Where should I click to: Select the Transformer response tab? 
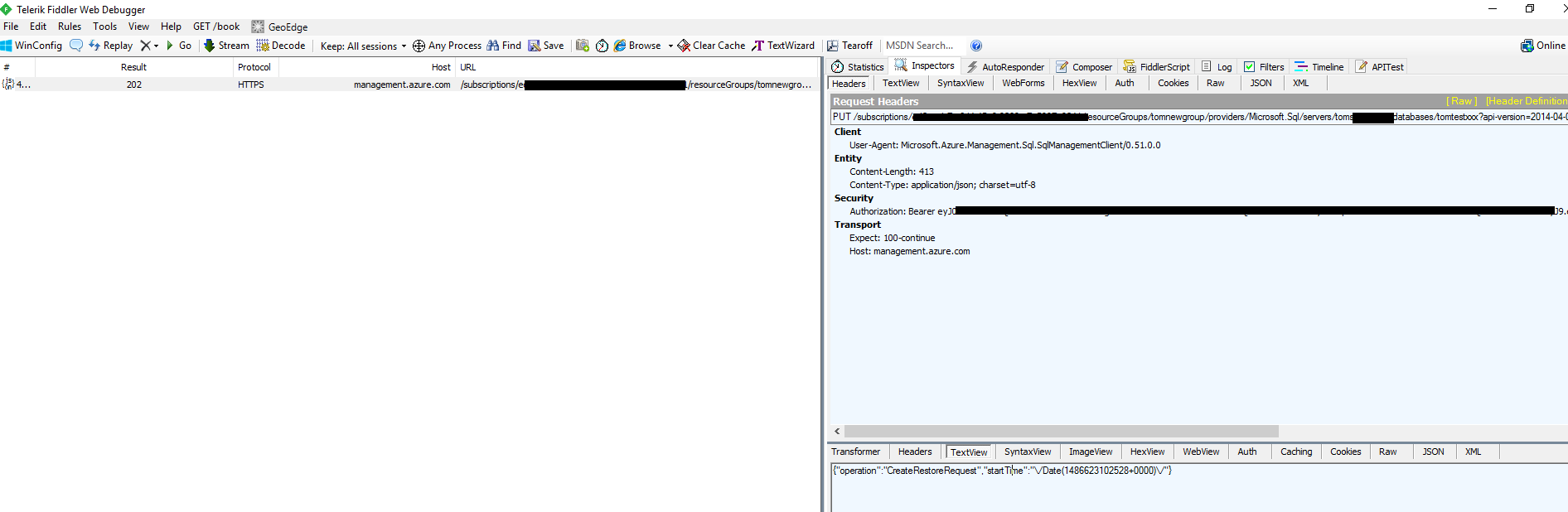(856, 452)
